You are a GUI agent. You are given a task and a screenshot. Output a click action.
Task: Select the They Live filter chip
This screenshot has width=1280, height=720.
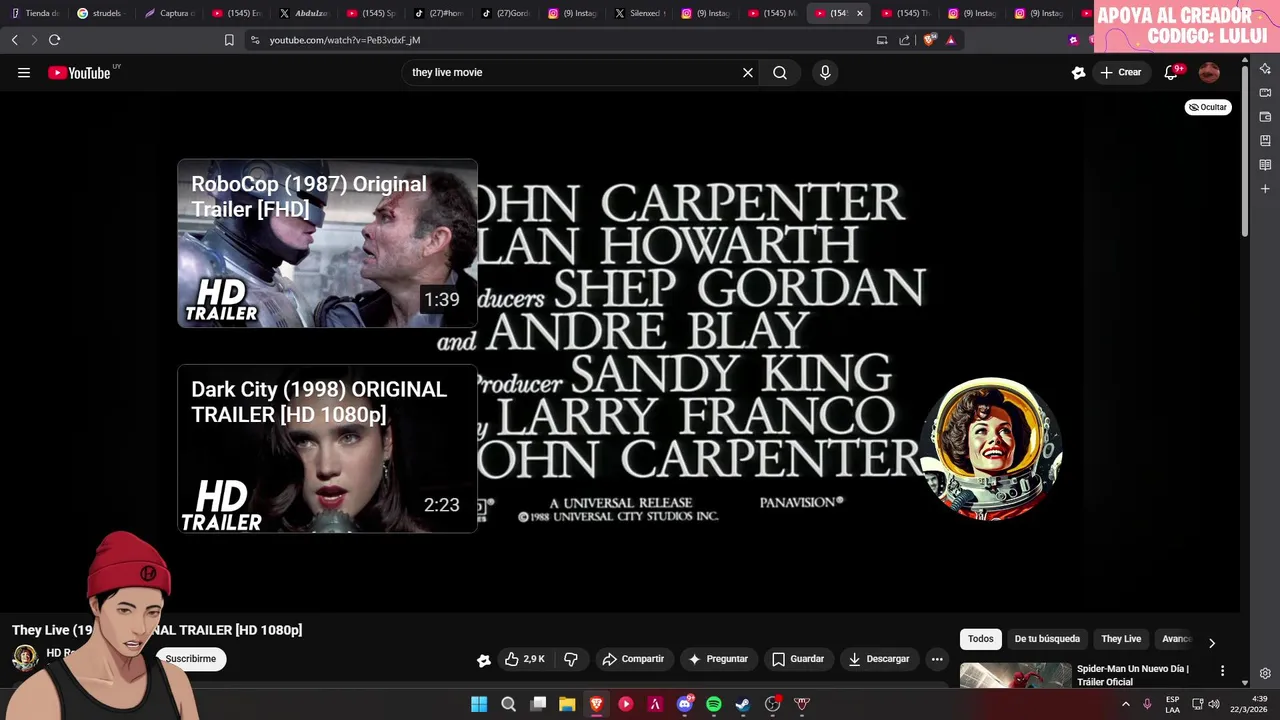pos(1121,639)
